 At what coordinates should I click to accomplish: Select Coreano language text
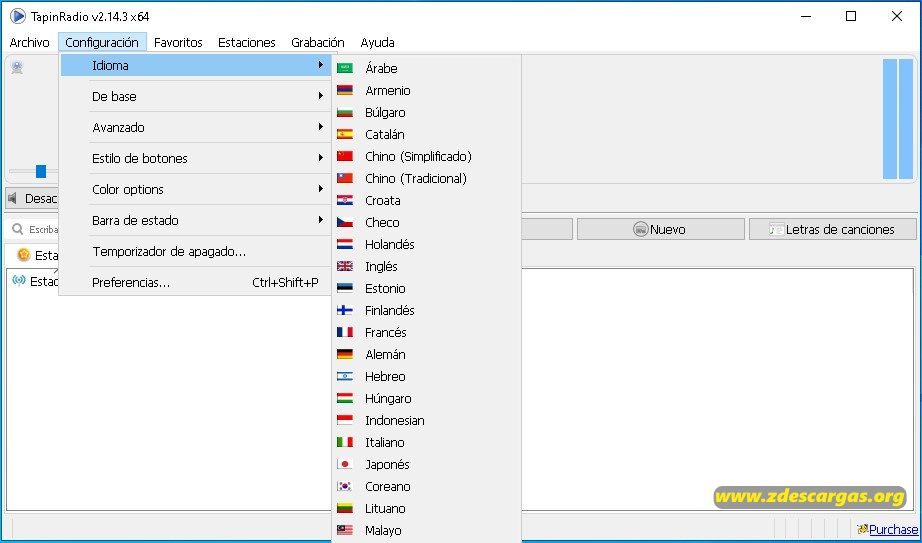tap(387, 487)
